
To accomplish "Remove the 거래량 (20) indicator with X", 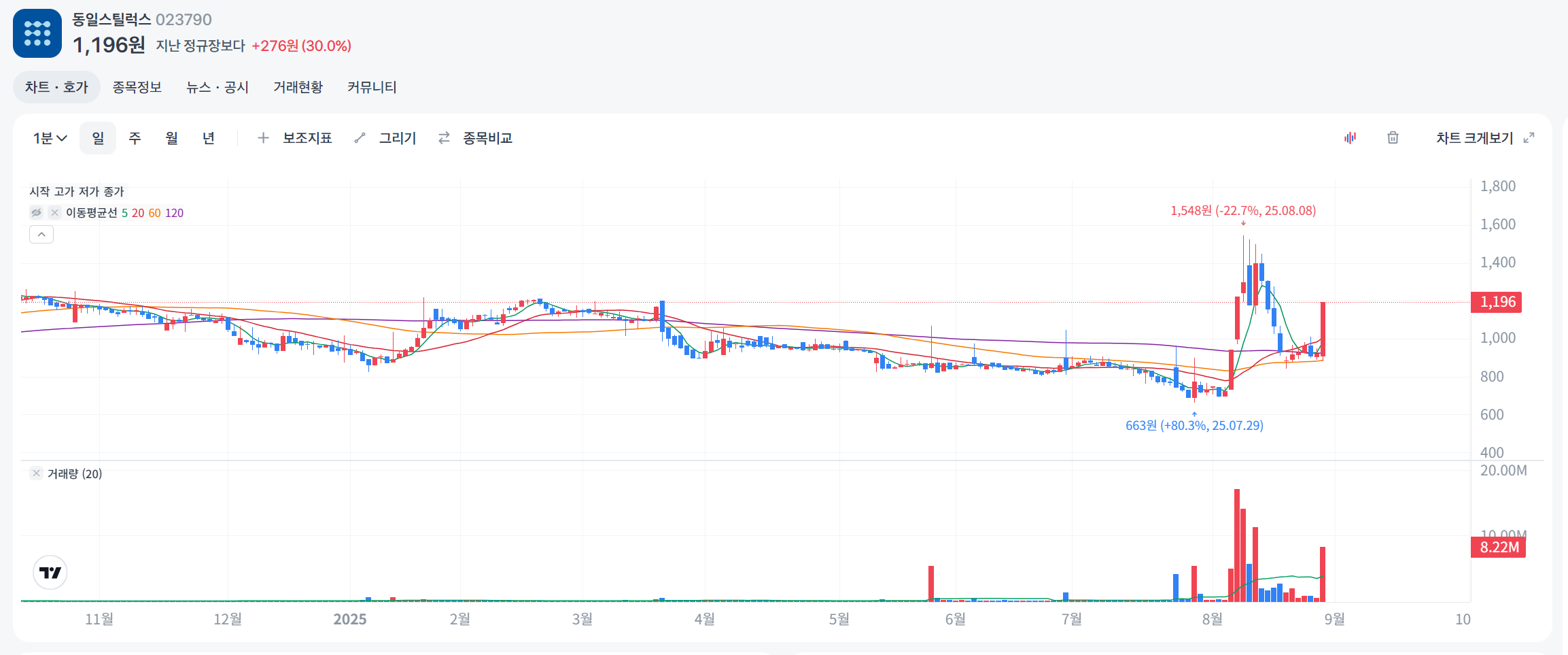I will (x=37, y=473).
